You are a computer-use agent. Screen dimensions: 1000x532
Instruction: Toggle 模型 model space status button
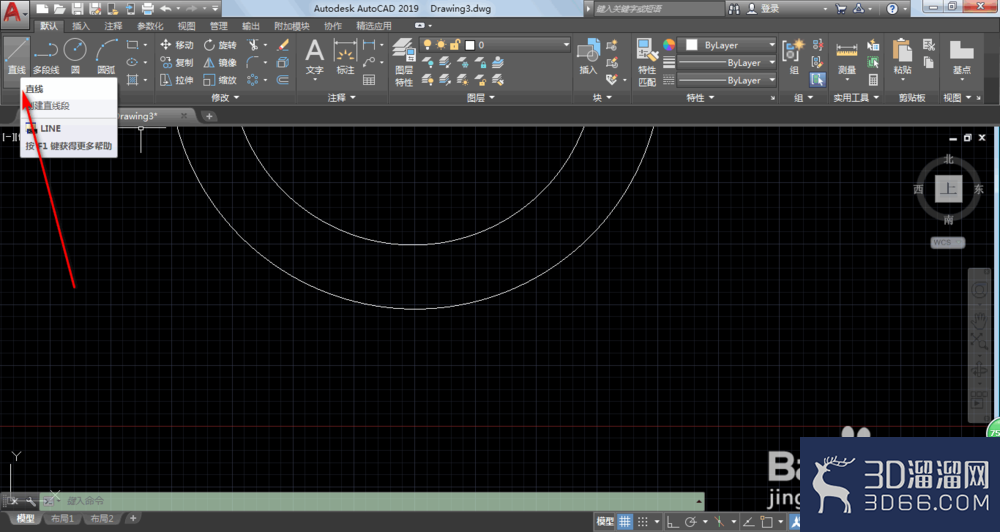coord(605,521)
